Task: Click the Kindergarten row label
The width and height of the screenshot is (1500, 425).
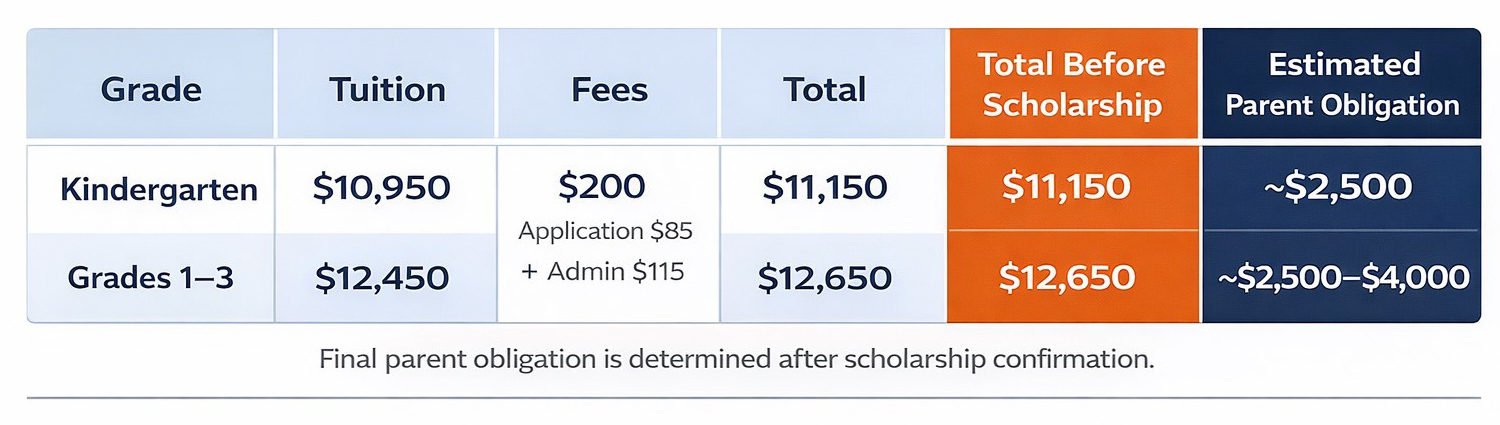Action: [159, 189]
